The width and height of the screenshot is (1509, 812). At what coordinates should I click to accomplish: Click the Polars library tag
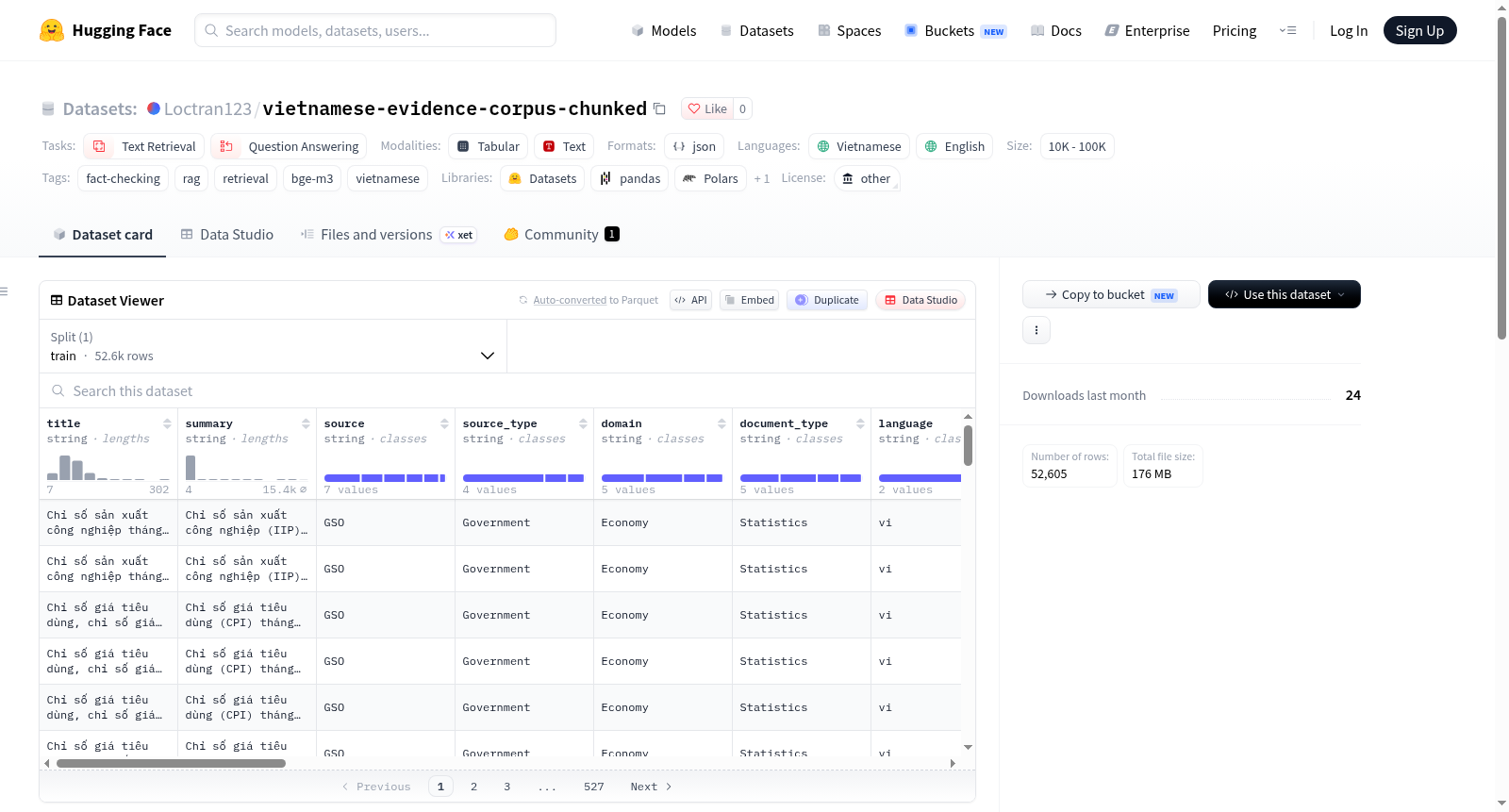click(x=710, y=178)
